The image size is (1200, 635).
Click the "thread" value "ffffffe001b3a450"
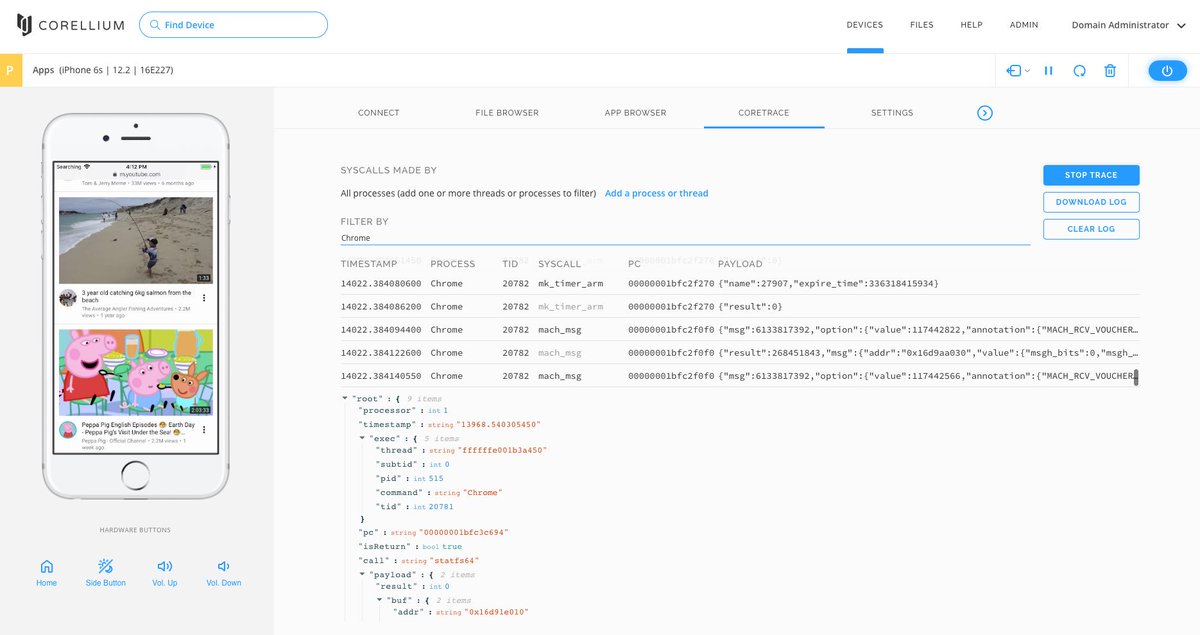coord(503,451)
